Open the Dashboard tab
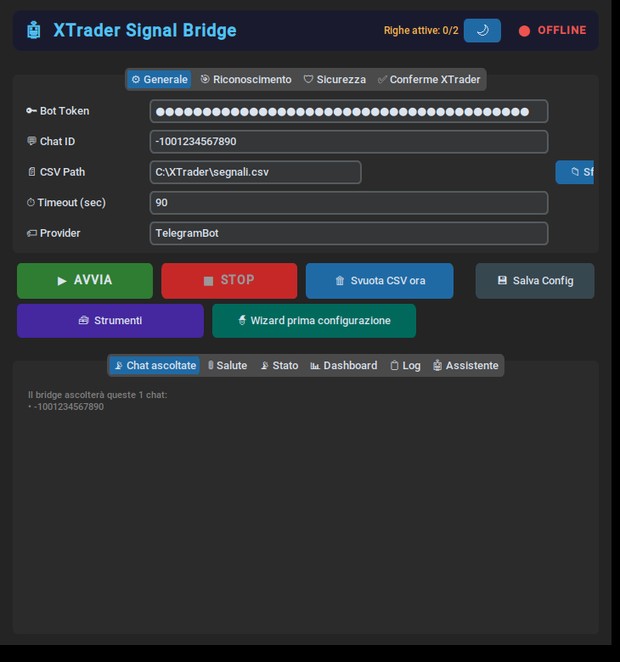Screen dimensions: 620x662 point(344,366)
